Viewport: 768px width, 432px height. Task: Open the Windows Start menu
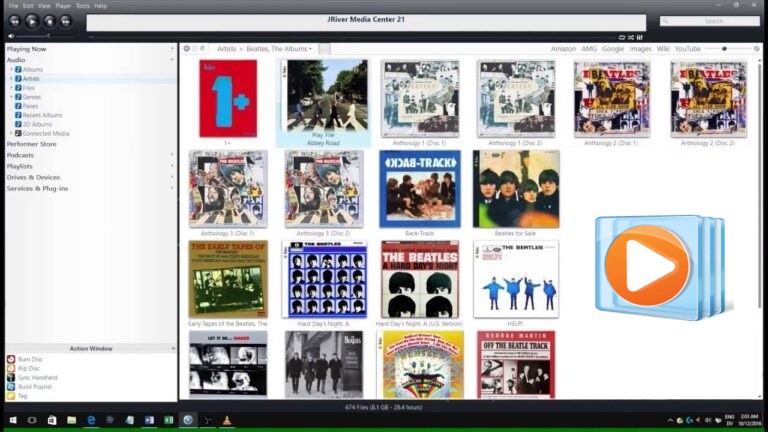(x=13, y=420)
